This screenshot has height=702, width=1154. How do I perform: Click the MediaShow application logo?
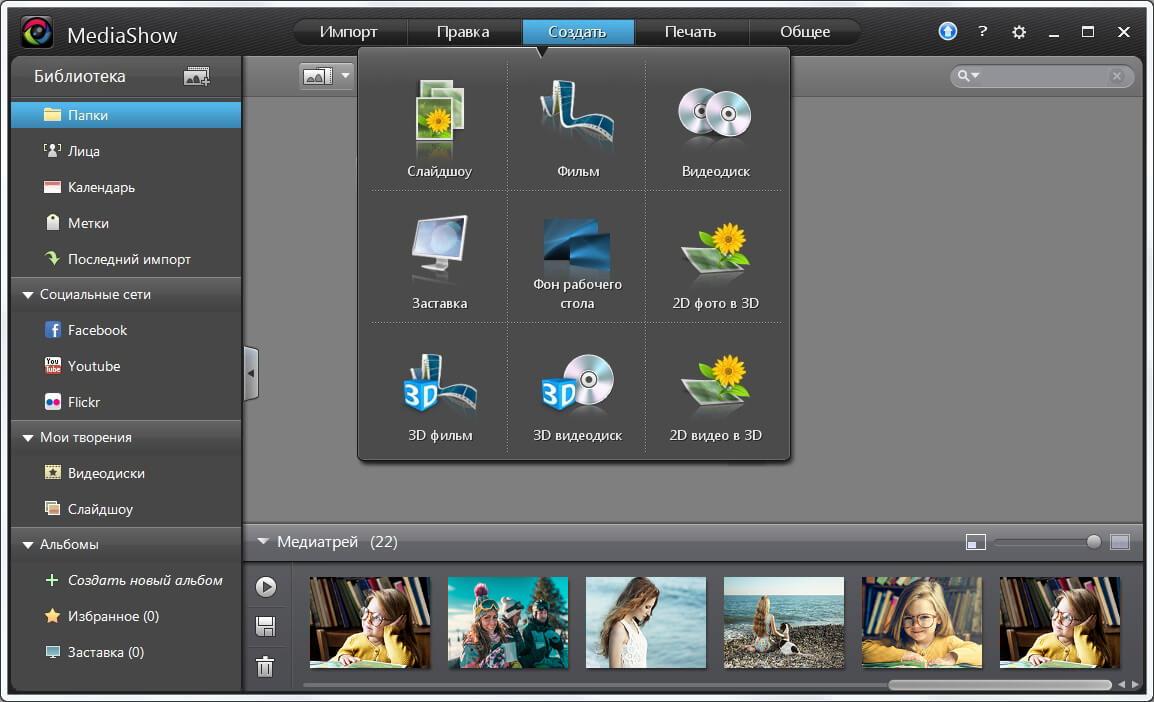[x=37, y=32]
